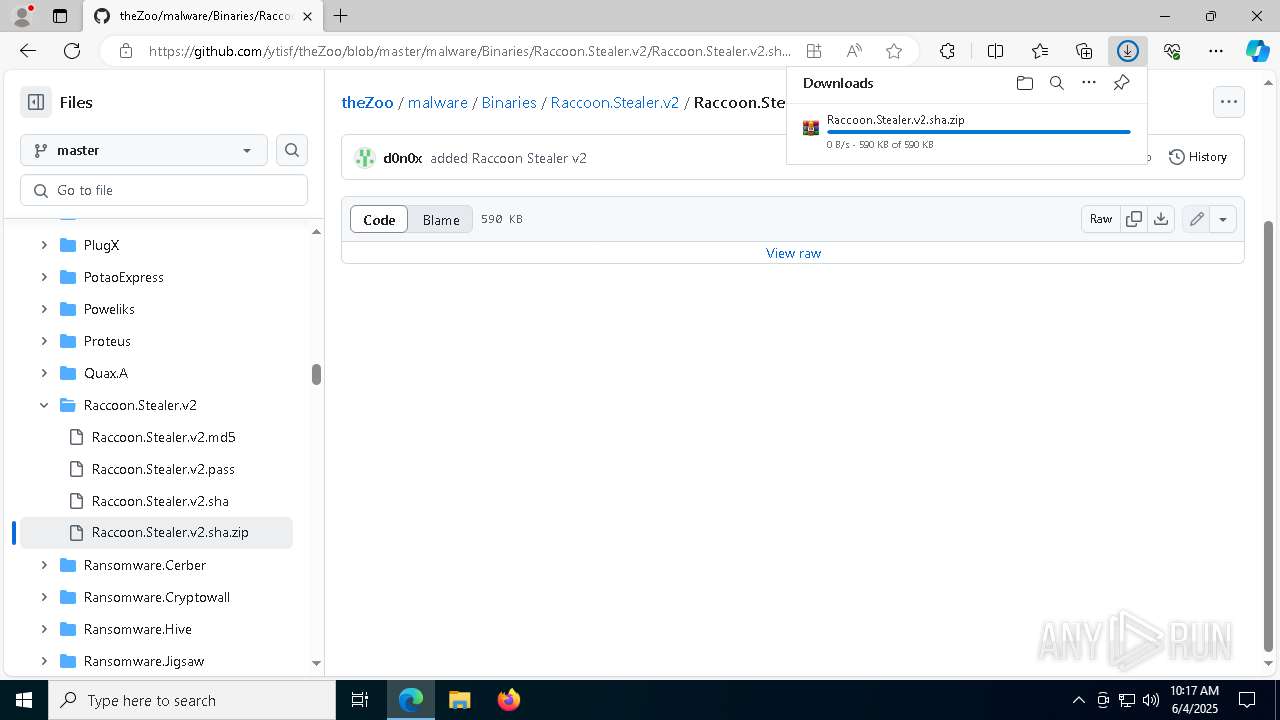Screen dimensions: 1280x720
Task: Open the edit options dropdown arrow
Action: click(x=1223, y=219)
